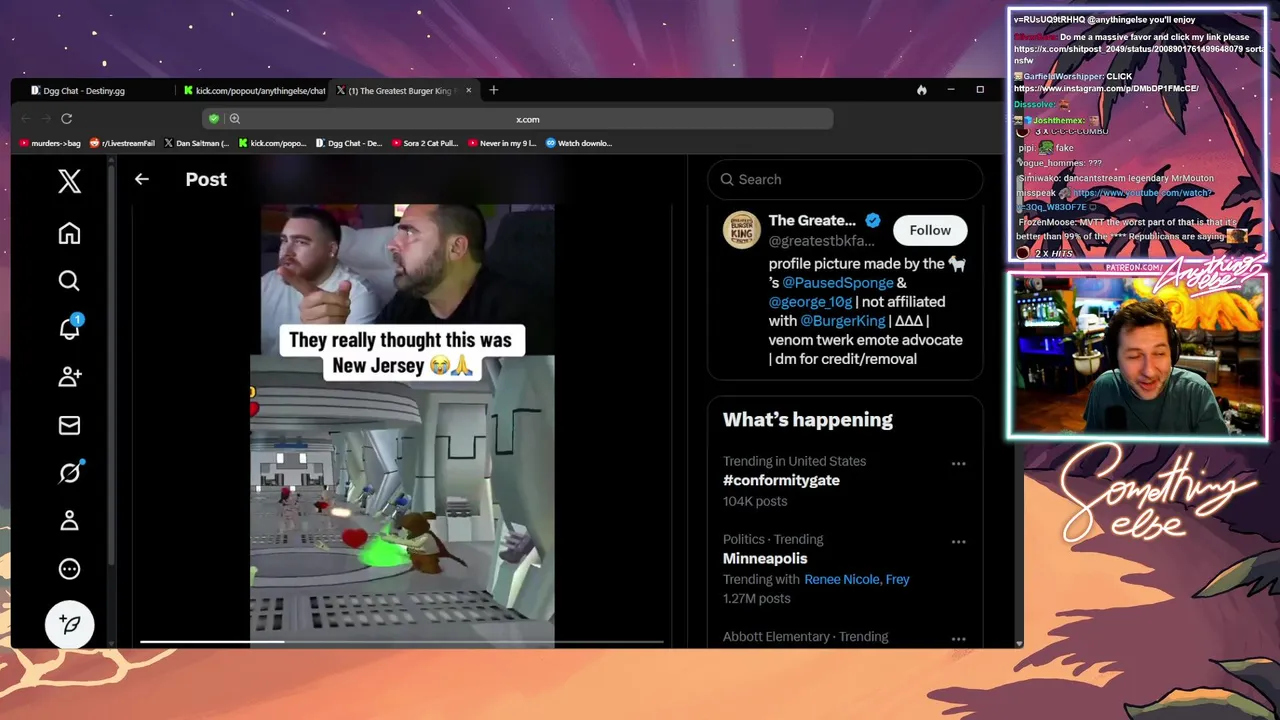The height and width of the screenshot is (720, 1280).
Task: Click @george_10g mention link
Action: [x=810, y=302]
